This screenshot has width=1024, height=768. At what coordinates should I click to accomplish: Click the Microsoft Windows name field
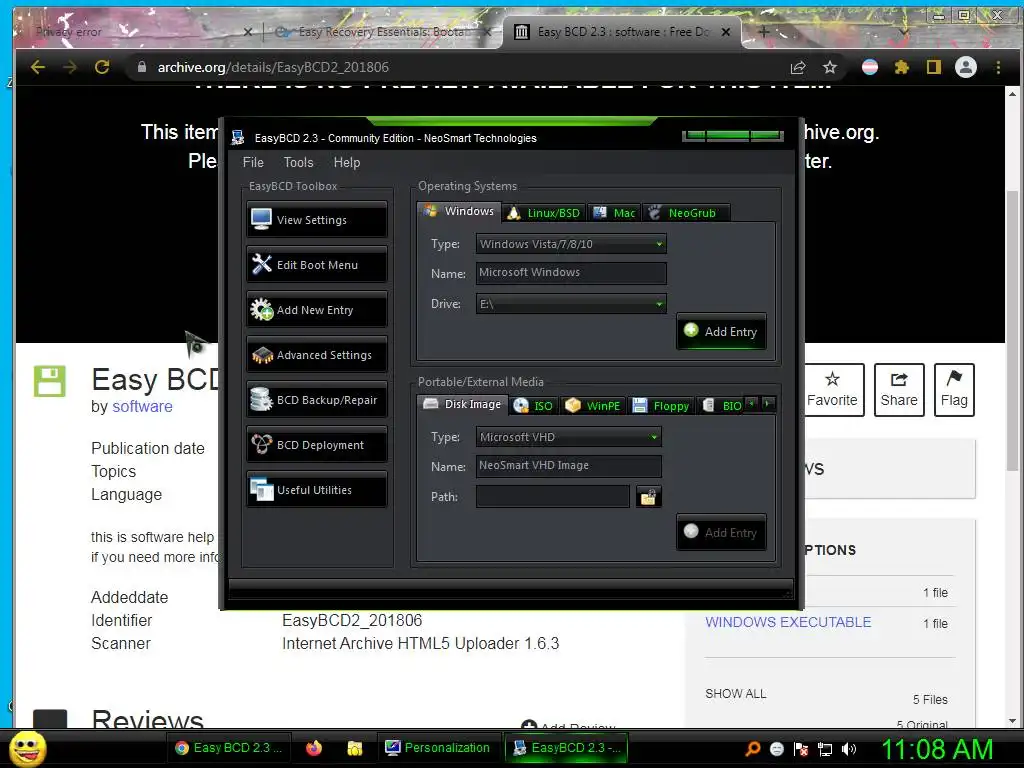tap(571, 273)
